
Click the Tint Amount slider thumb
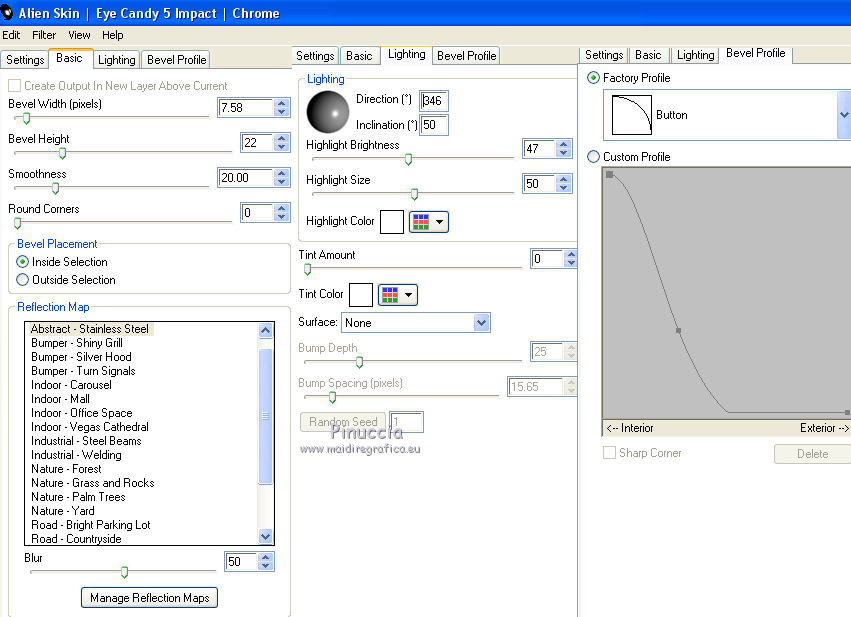coord(308,269)
